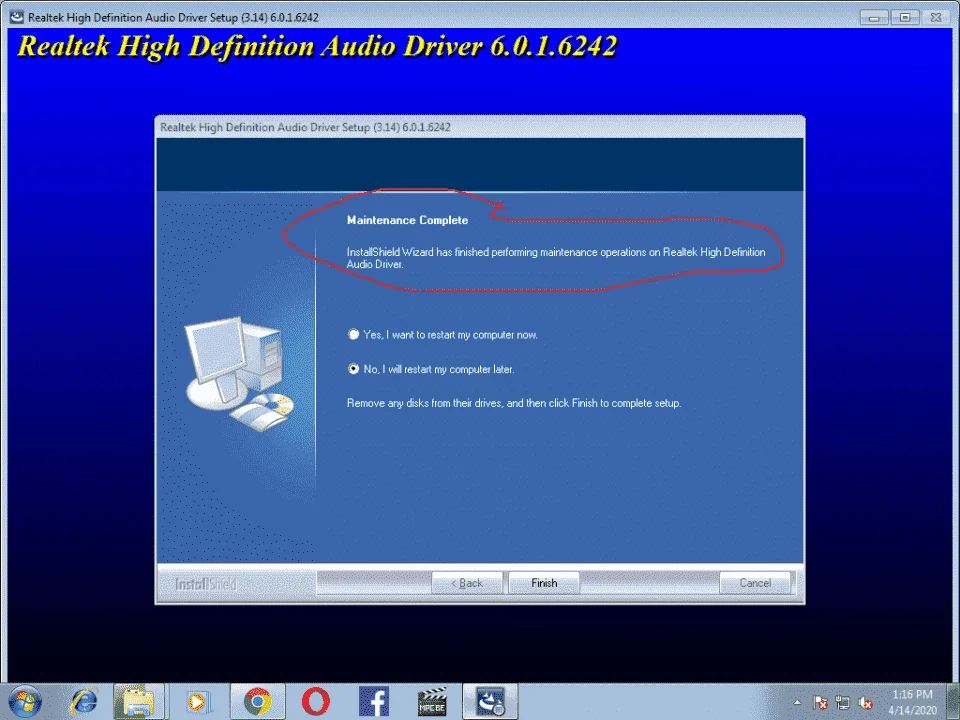Open Windows Explorer folder icon on taskbar
The height and width of the screenshot is (720, 960).
click(x=138, y=702)
